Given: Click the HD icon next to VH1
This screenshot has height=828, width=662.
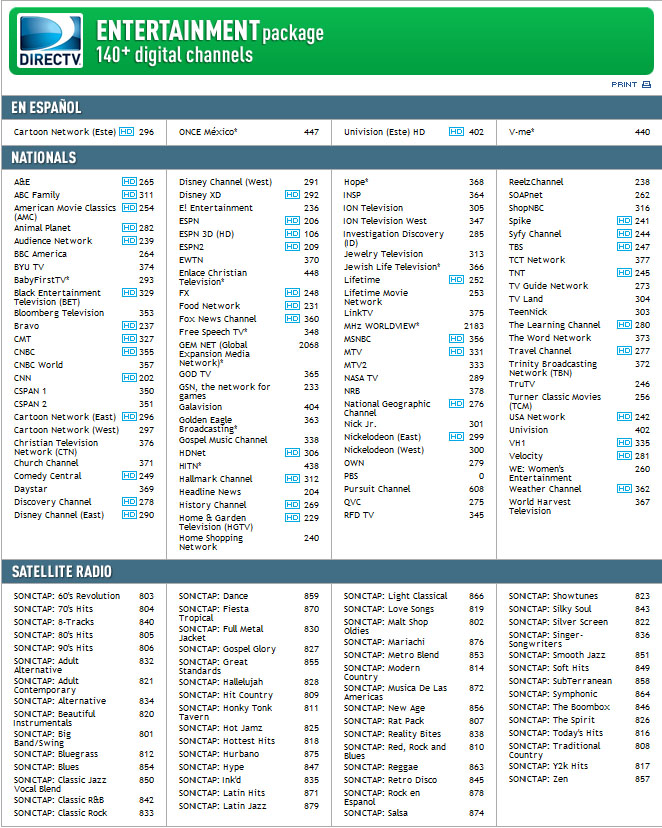Looking at the screenshot, I should click(625, 443).
